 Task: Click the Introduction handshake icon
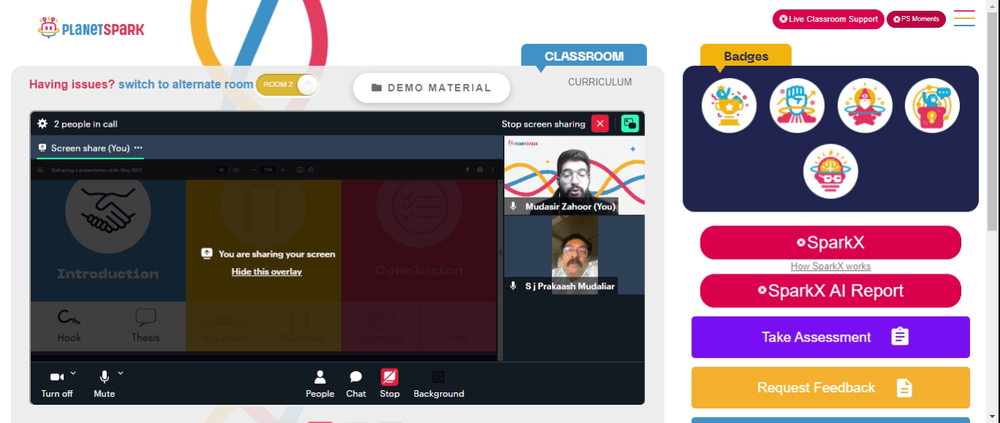108,212
